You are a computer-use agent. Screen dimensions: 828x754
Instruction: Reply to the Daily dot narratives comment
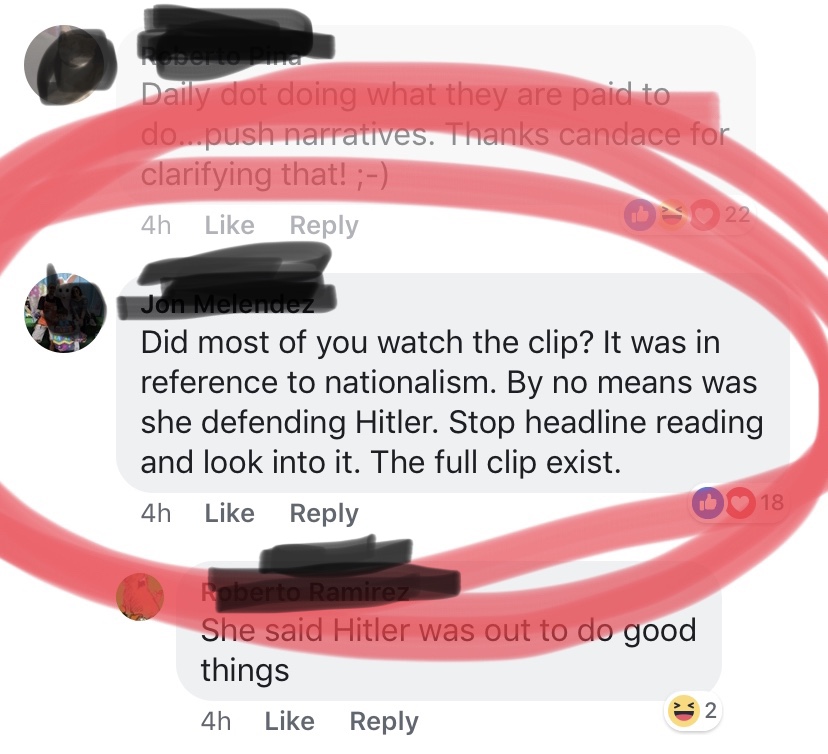(324, 226)
